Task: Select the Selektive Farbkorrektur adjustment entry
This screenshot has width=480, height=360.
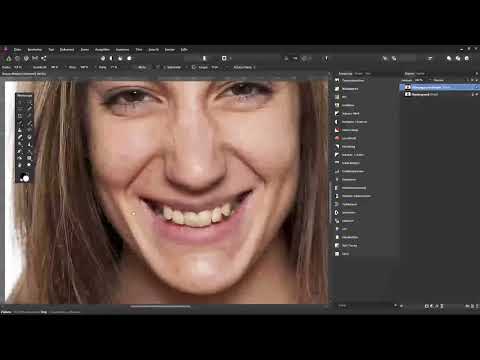Action: pos(356,196)
